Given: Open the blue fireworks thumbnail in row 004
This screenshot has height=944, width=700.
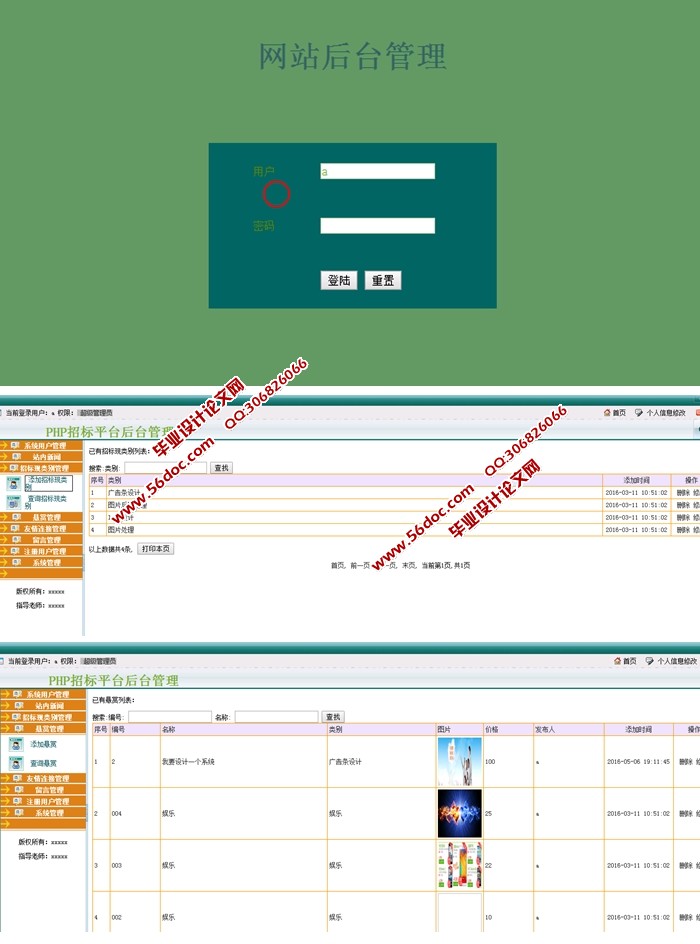Looking at the screenshot, I should point(459,814).
